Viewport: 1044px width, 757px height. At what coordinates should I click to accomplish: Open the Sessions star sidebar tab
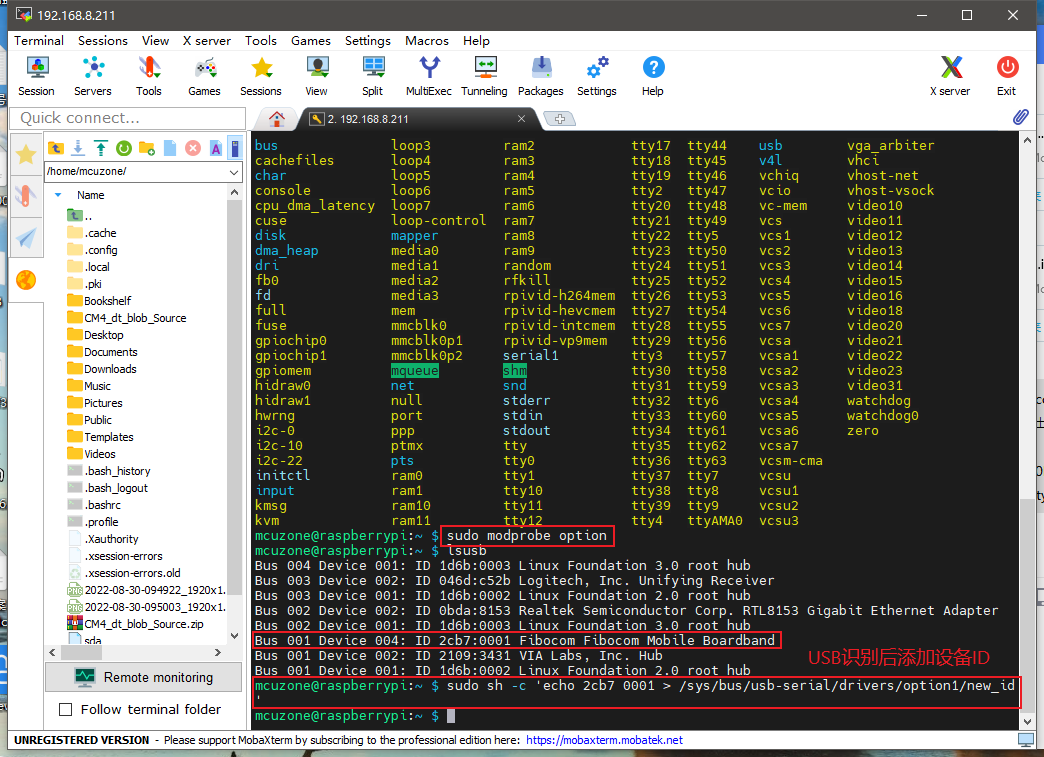point(26,154)
